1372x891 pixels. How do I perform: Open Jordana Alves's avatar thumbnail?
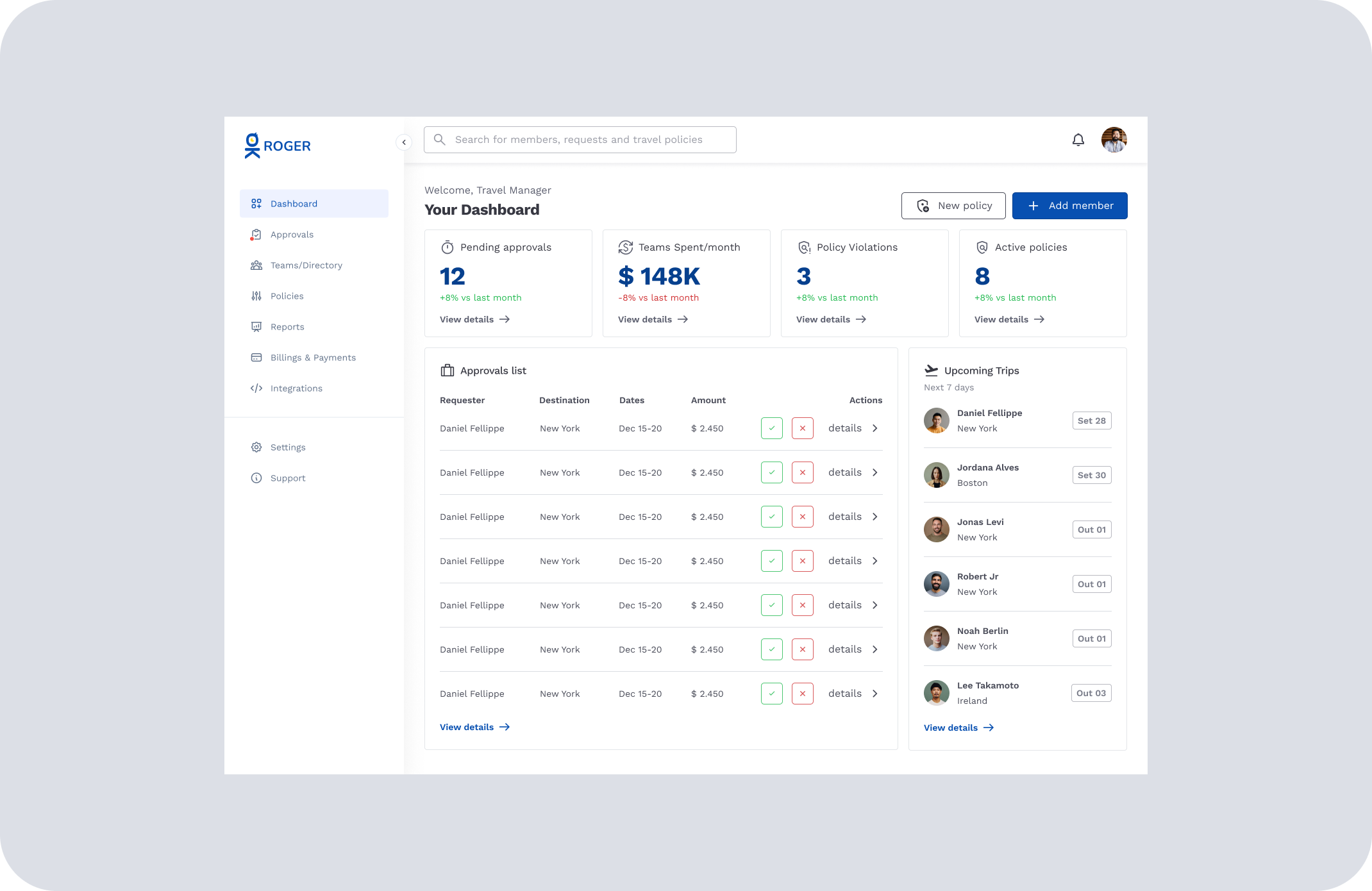coord(936,475)
